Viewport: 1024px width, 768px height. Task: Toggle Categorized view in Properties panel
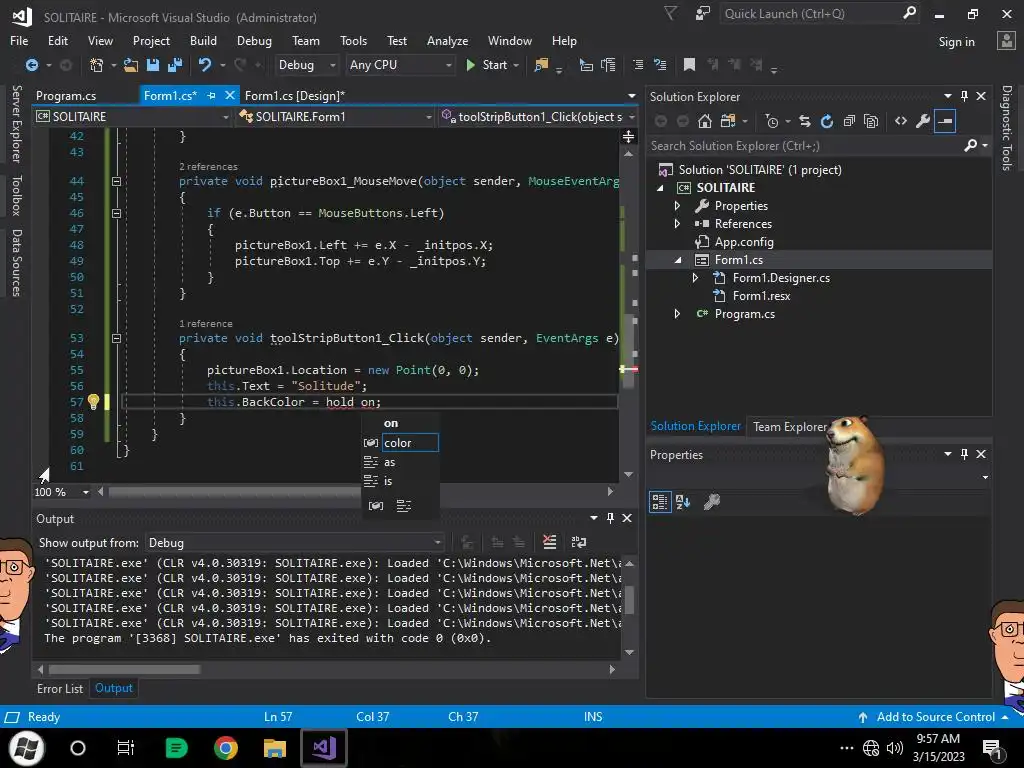point(660,502)
